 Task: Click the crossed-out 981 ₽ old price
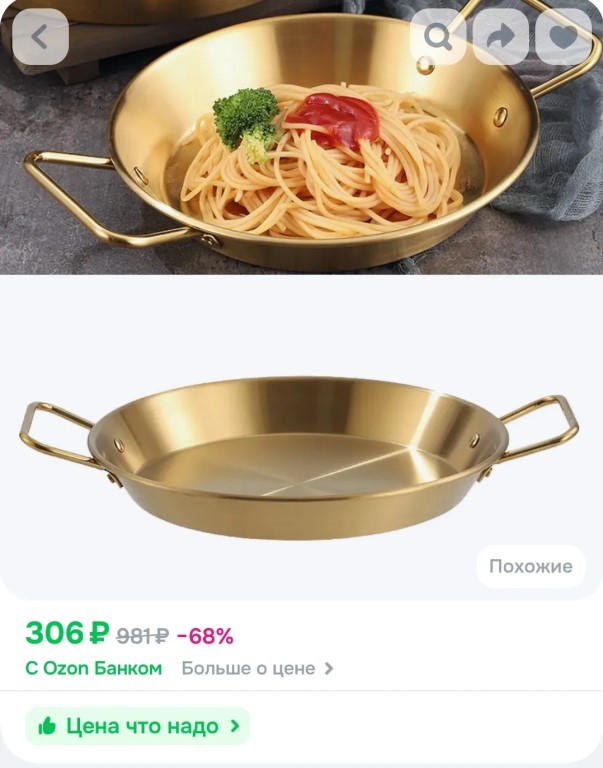coord(143,636)
